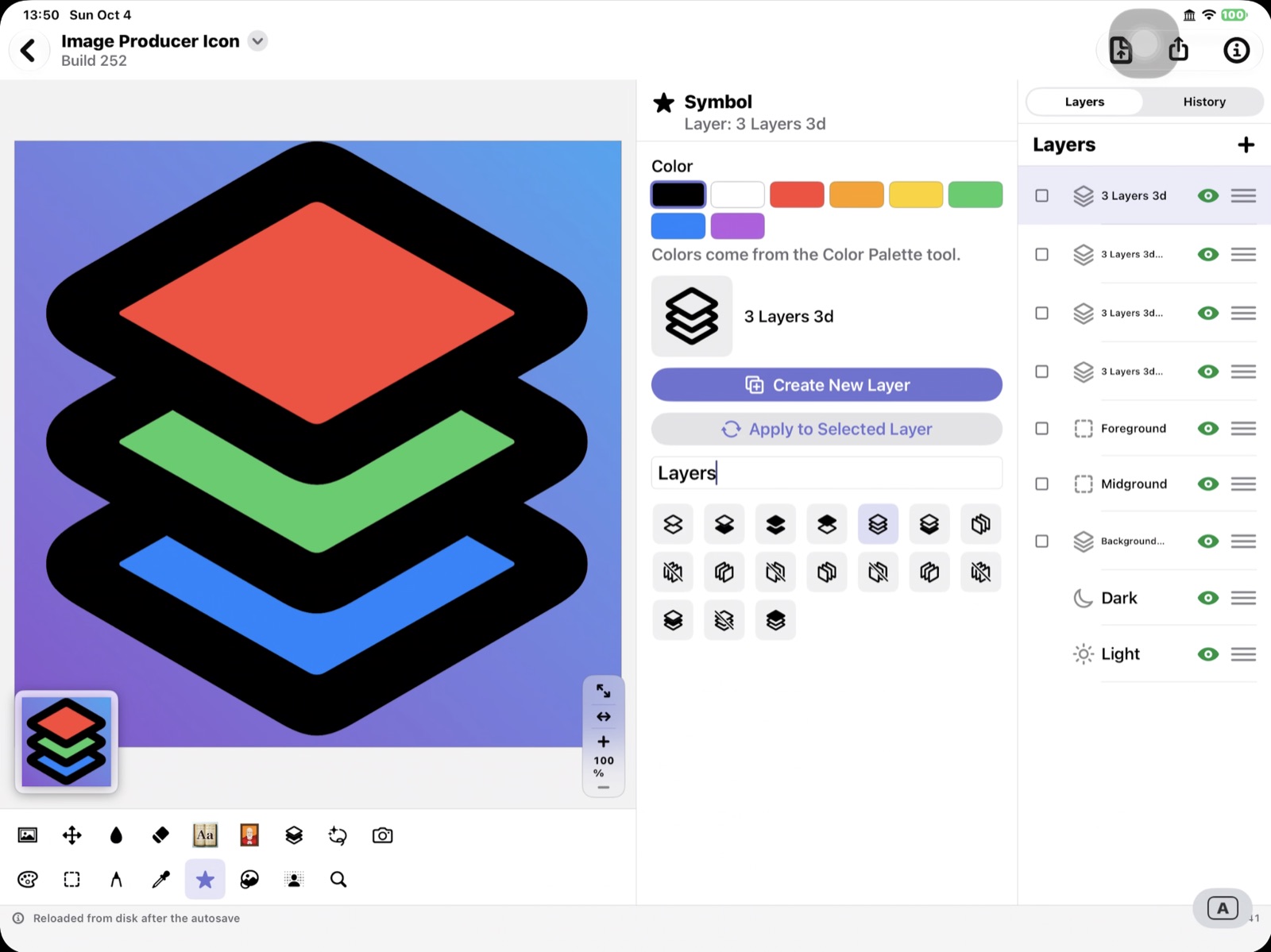Choose the green color swatch
This screenshot has width=1271, height=952.
pyautogui.click(x=975, y=195)
